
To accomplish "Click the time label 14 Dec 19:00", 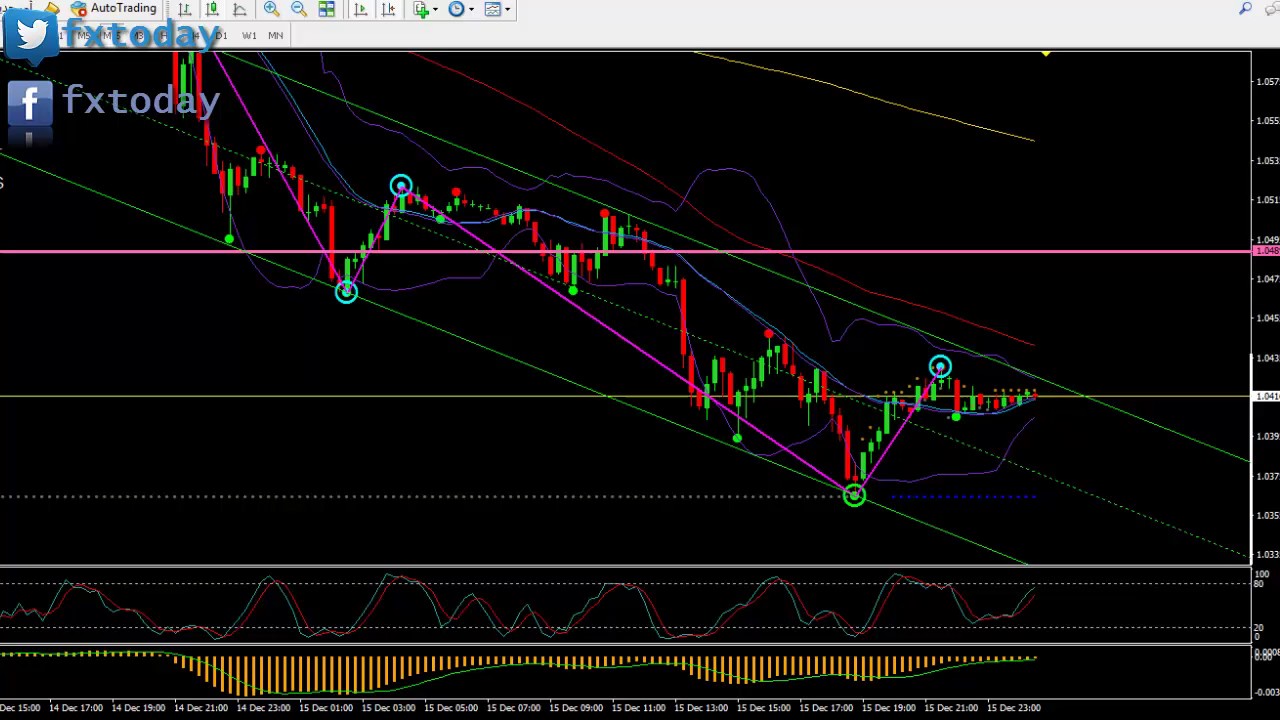I will pyautogui.click(x=139, y=708).
